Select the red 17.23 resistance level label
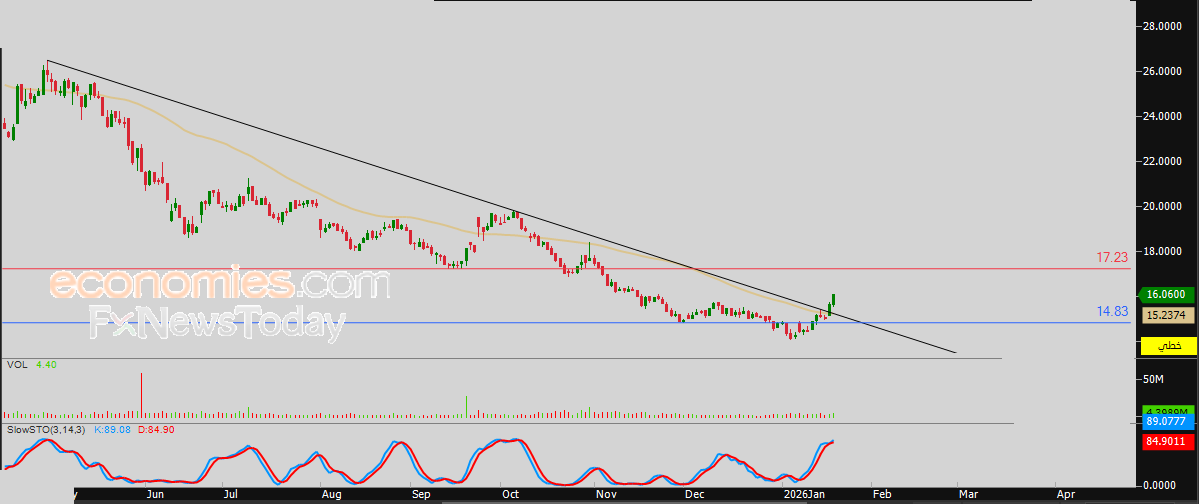Image resolution: width=1199 pixels, height=504 pixels. tap(1112, 258)
